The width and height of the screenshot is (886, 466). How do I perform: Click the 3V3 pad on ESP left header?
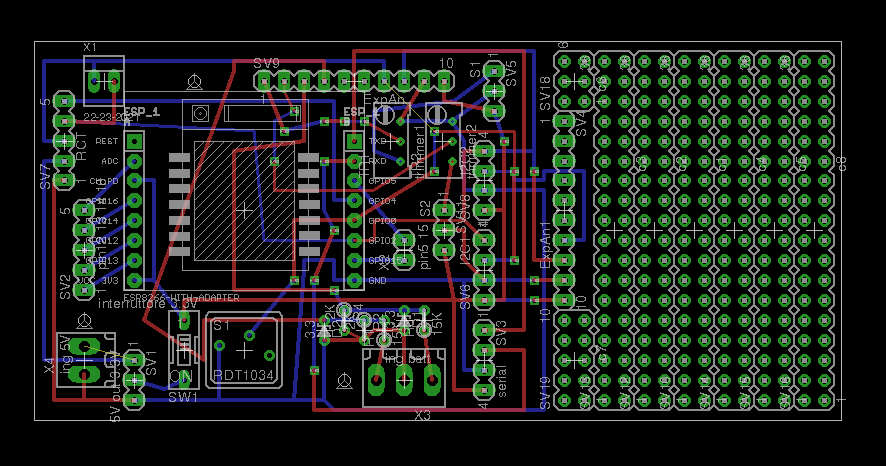coord(134,280)
